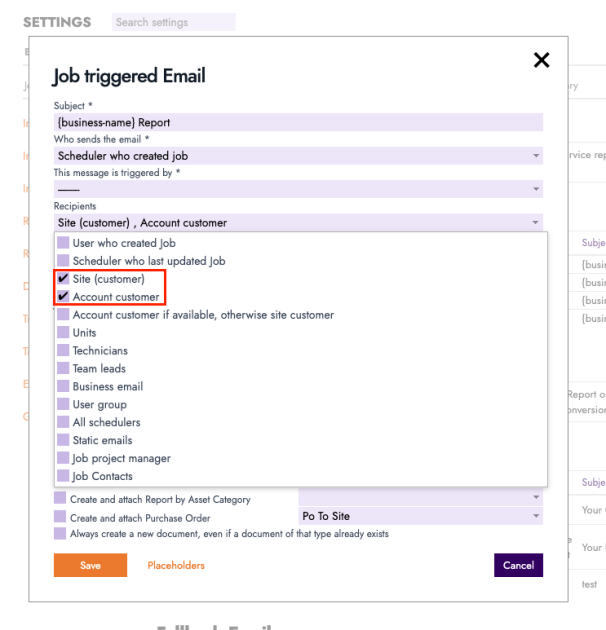Click the orange Save button
Screen dimensions: 606x630
tap(90, 565)
